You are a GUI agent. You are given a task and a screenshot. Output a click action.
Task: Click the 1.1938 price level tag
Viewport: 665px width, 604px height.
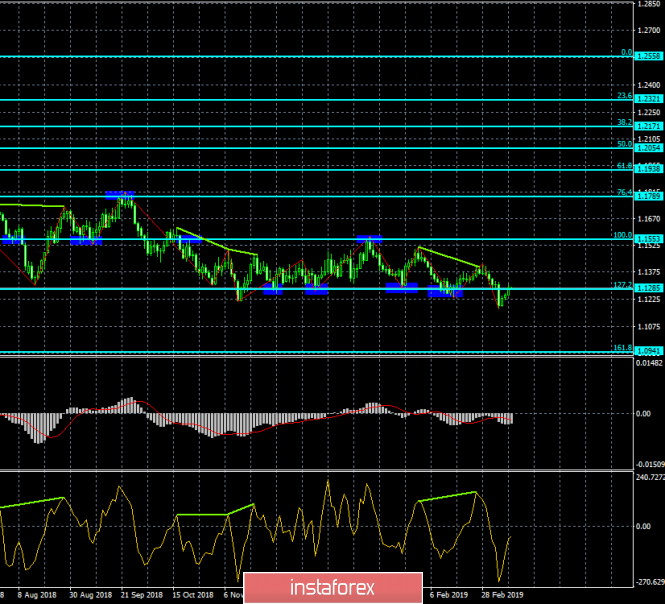click(x=649, y=169)
